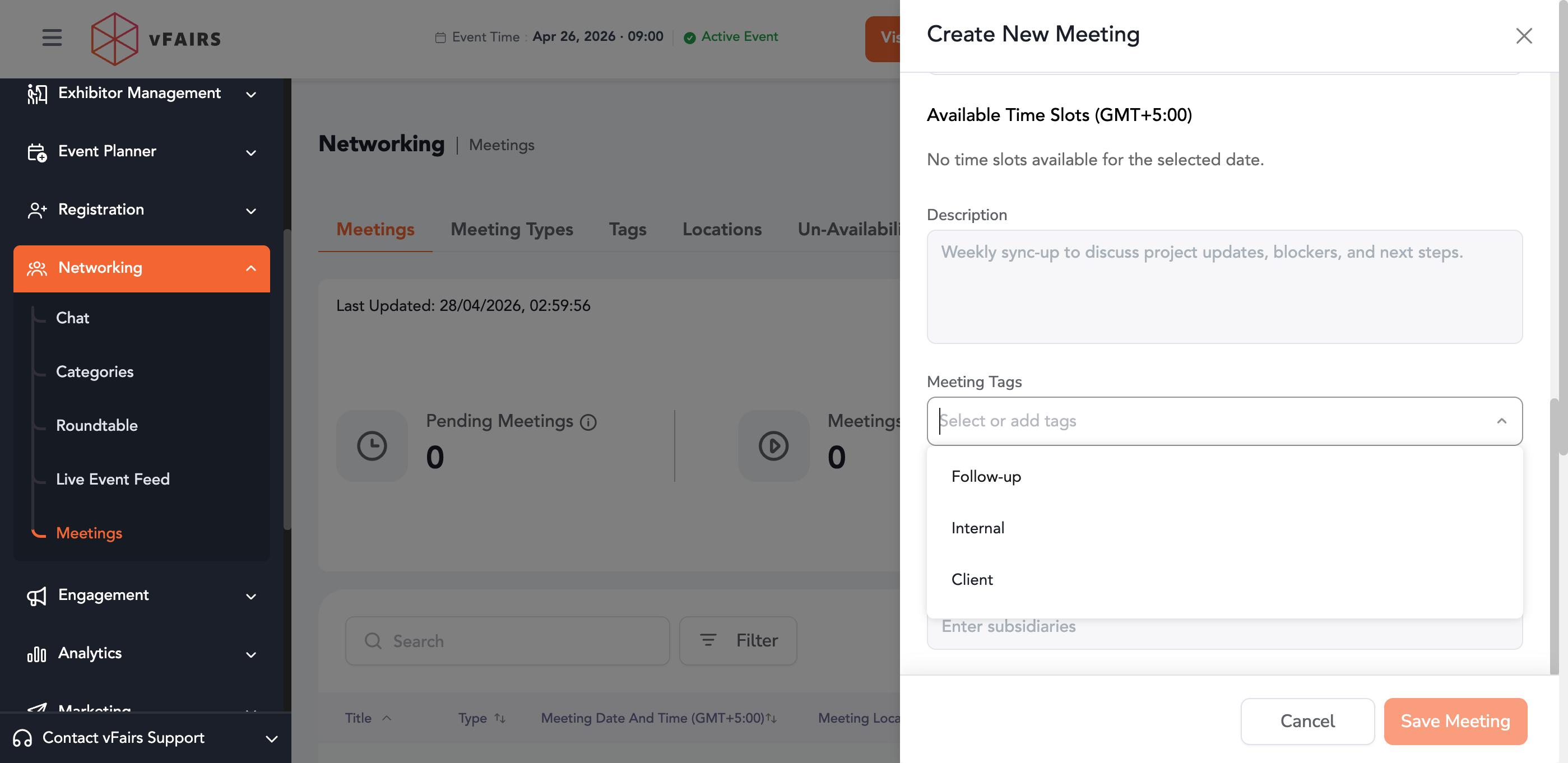This screenshot has width=1568, height=763.
Task: Close the Create New Meeting panel
Action: click(x=1523, y=36)
